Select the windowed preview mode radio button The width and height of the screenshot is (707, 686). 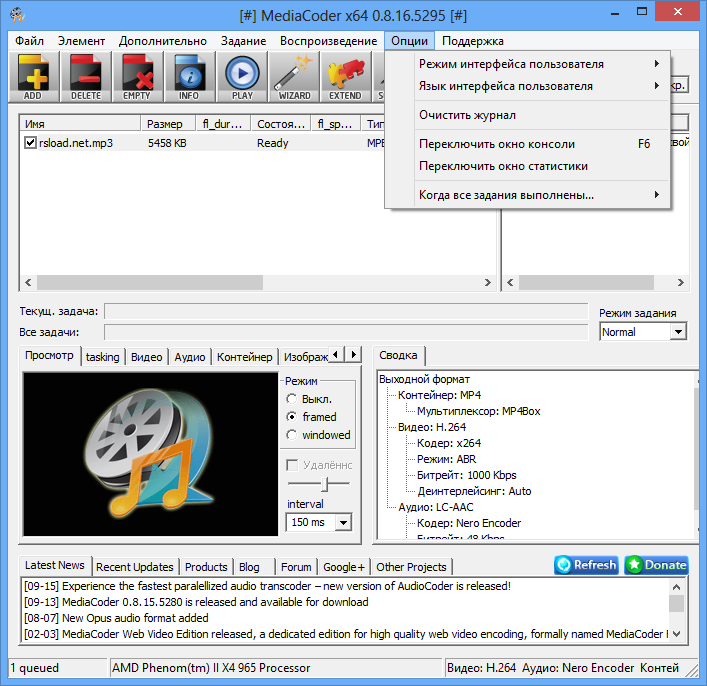click(292, 435)
